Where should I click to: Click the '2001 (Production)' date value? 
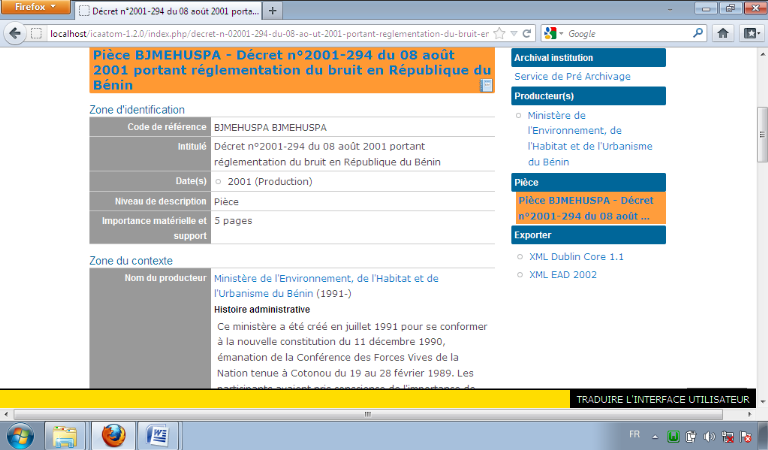coord(269,182)
